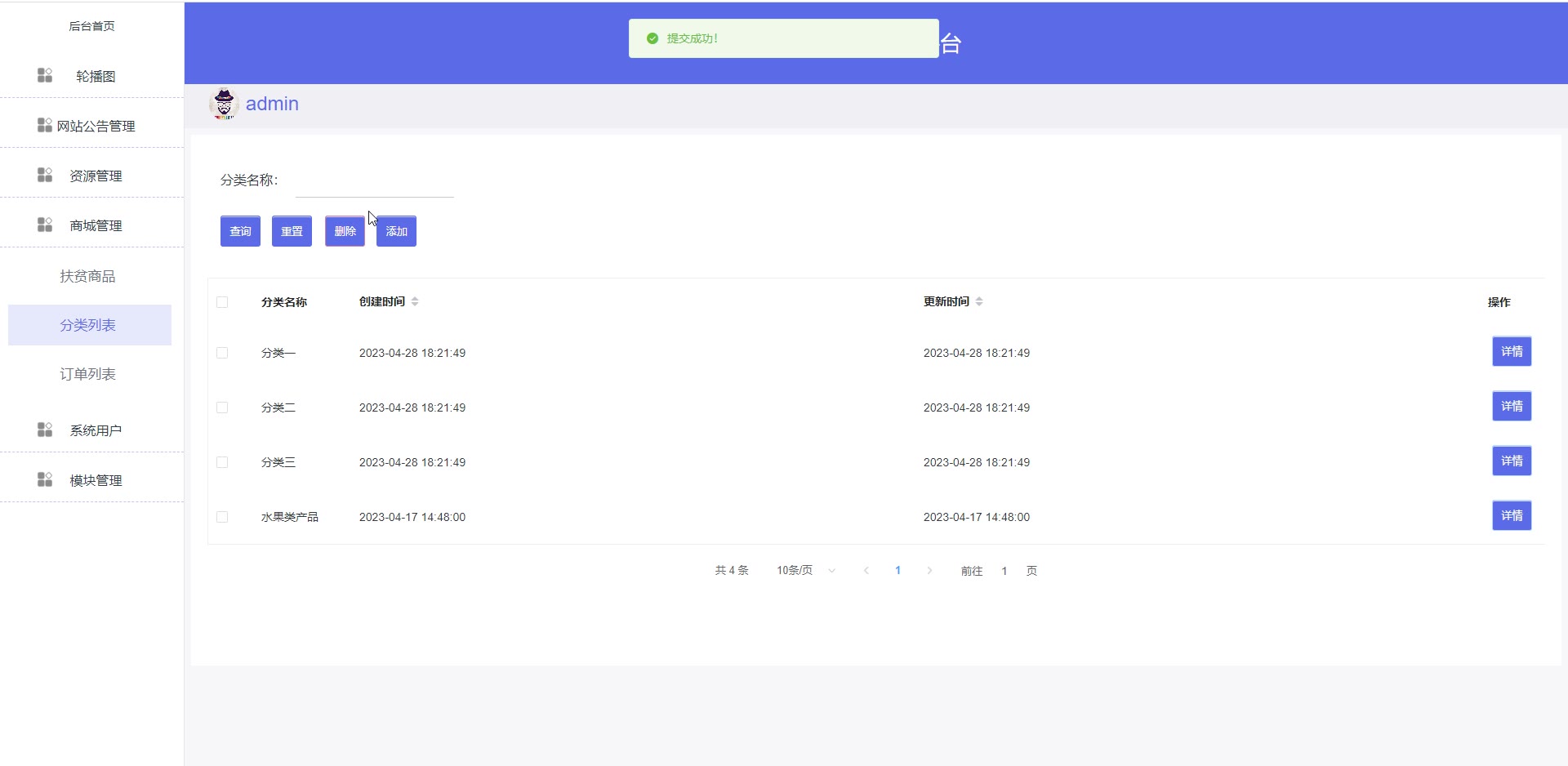Click the 分类名称 column header

click(x=284, y=302)
